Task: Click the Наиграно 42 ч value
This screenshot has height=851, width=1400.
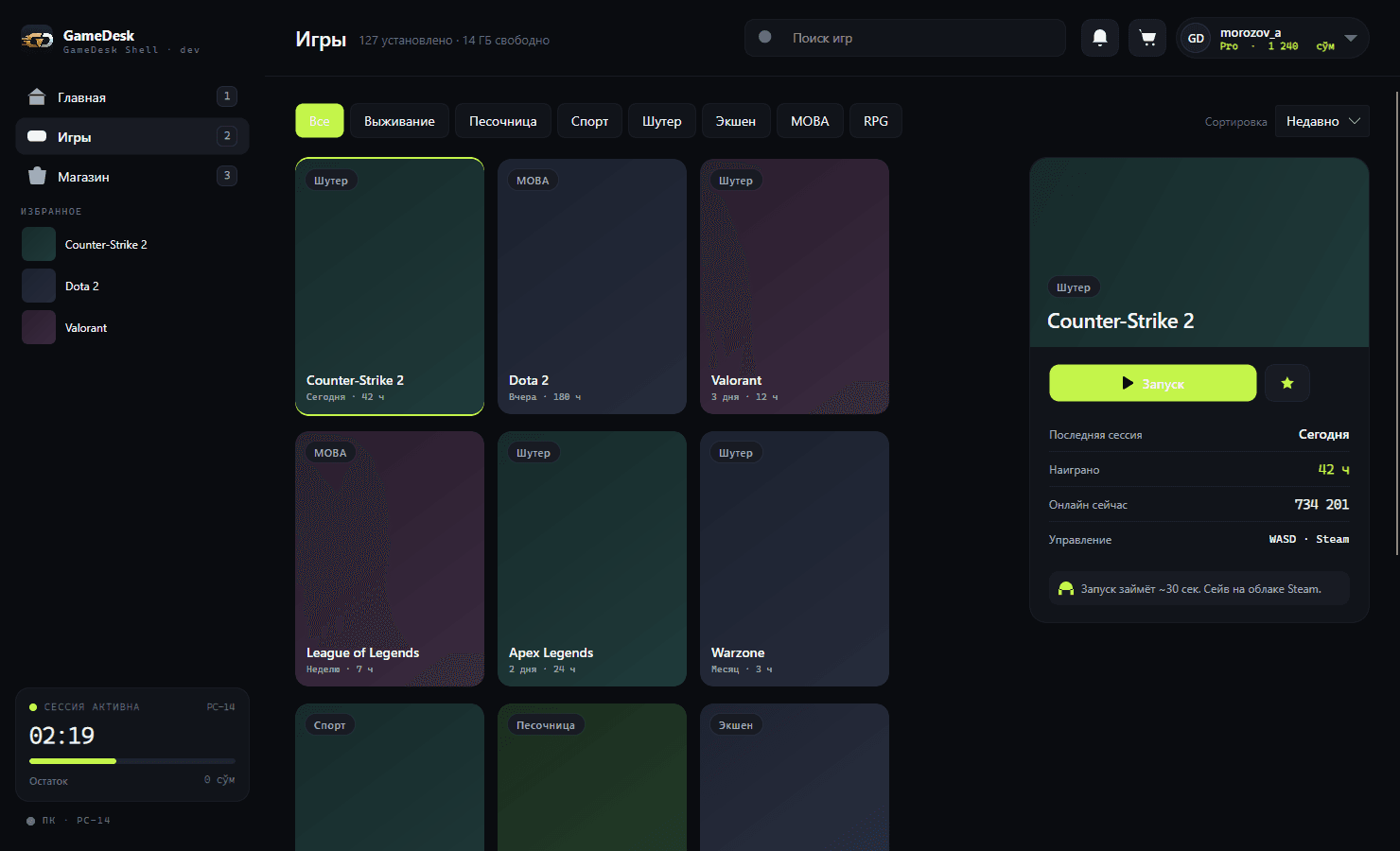Action: [1334, 469]
